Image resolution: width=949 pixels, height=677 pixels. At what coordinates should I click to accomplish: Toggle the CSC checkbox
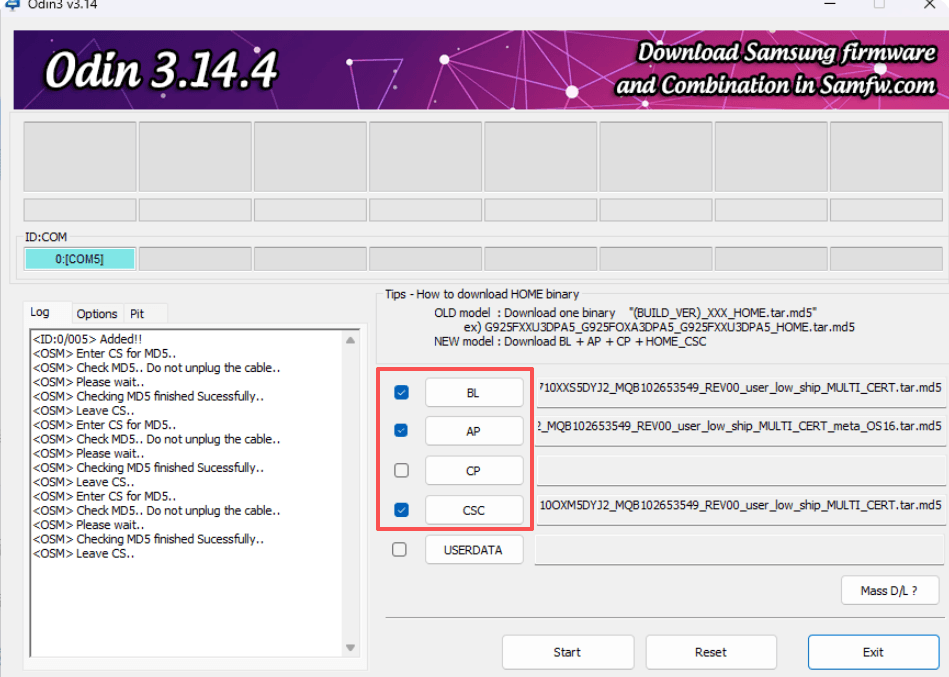[x=401, y=510]
